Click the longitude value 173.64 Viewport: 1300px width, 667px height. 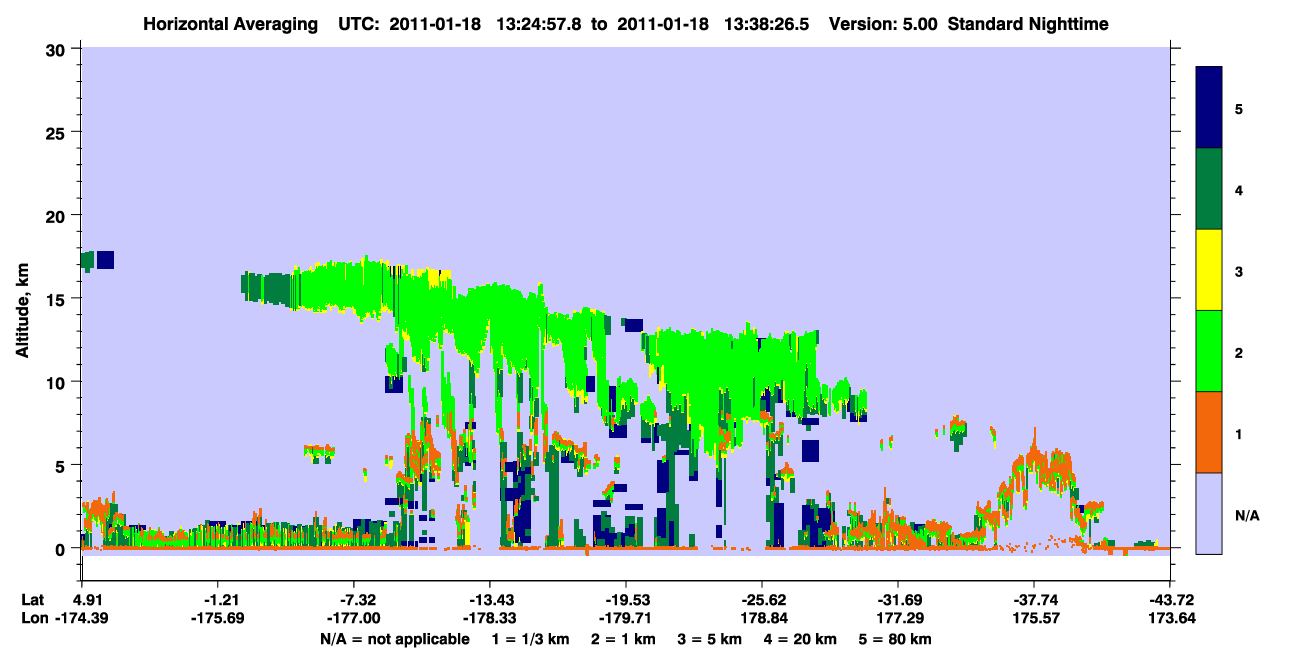[x=1170, y=619]
